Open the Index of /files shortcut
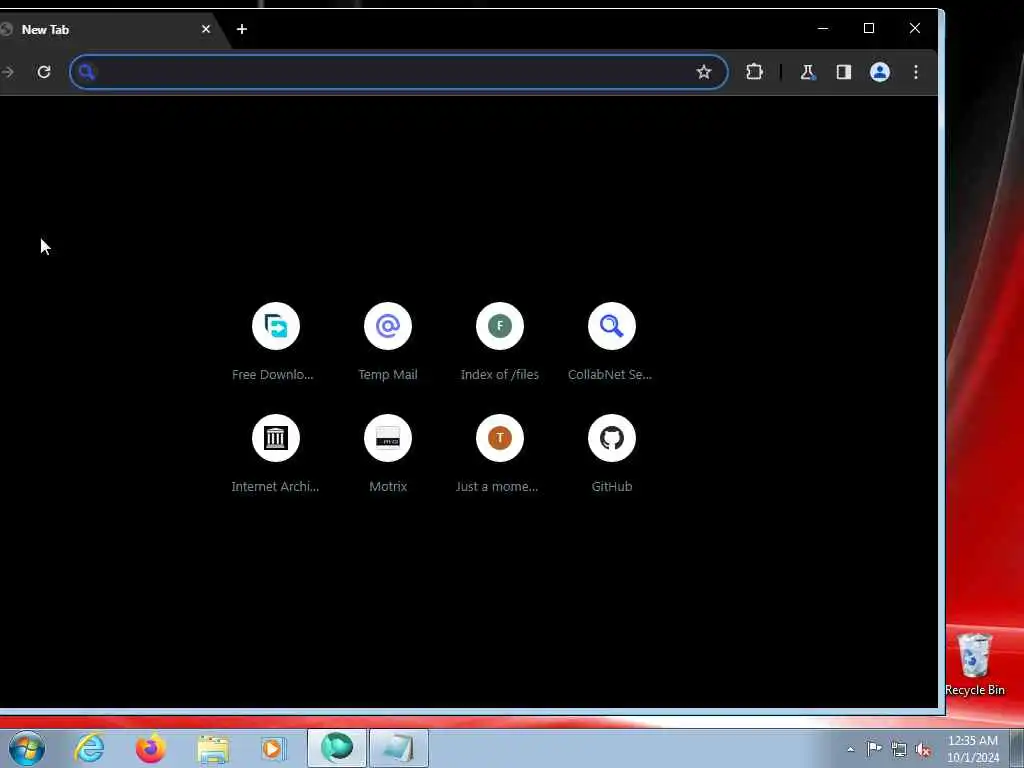Screen dimensions: 1024x768 click(x=500, y=342)
